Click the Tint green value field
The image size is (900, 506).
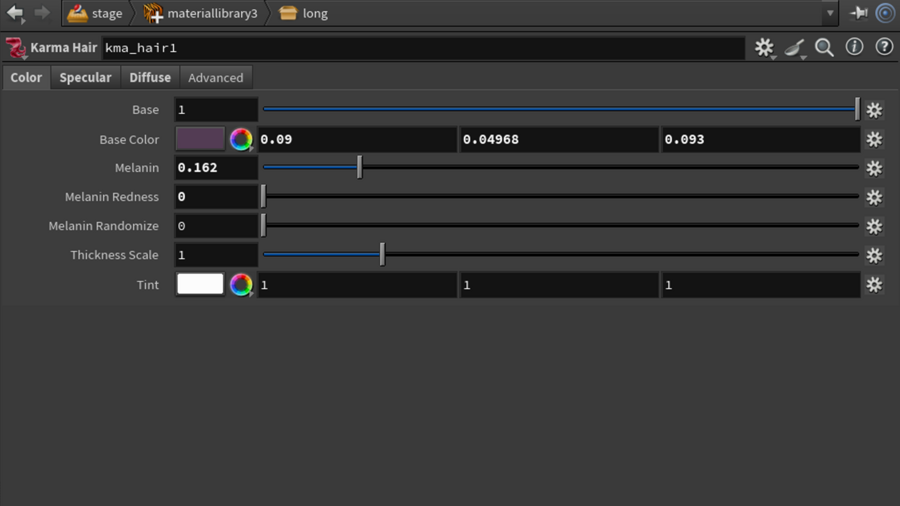559,285
